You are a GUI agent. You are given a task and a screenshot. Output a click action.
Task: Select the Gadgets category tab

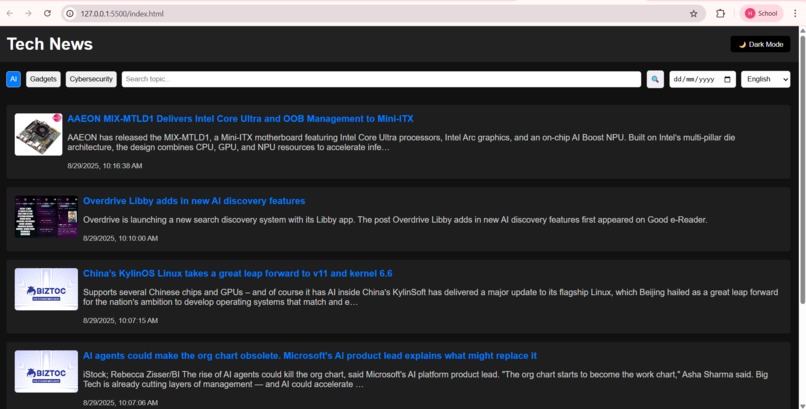pyautogui.click(x=43, y=79)
